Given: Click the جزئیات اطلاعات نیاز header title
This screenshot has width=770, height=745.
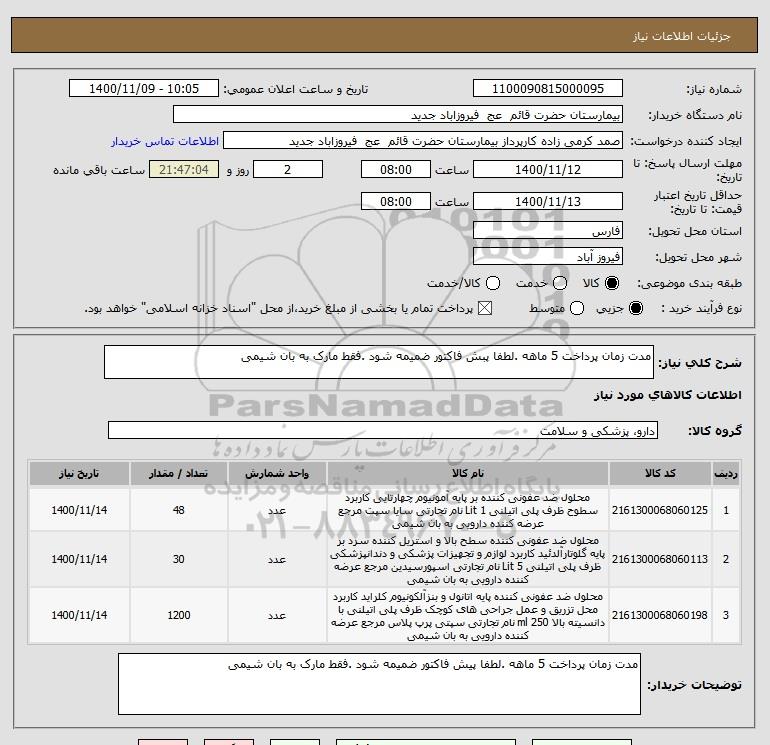Looking at the screenshot, I should click(682, 36).
